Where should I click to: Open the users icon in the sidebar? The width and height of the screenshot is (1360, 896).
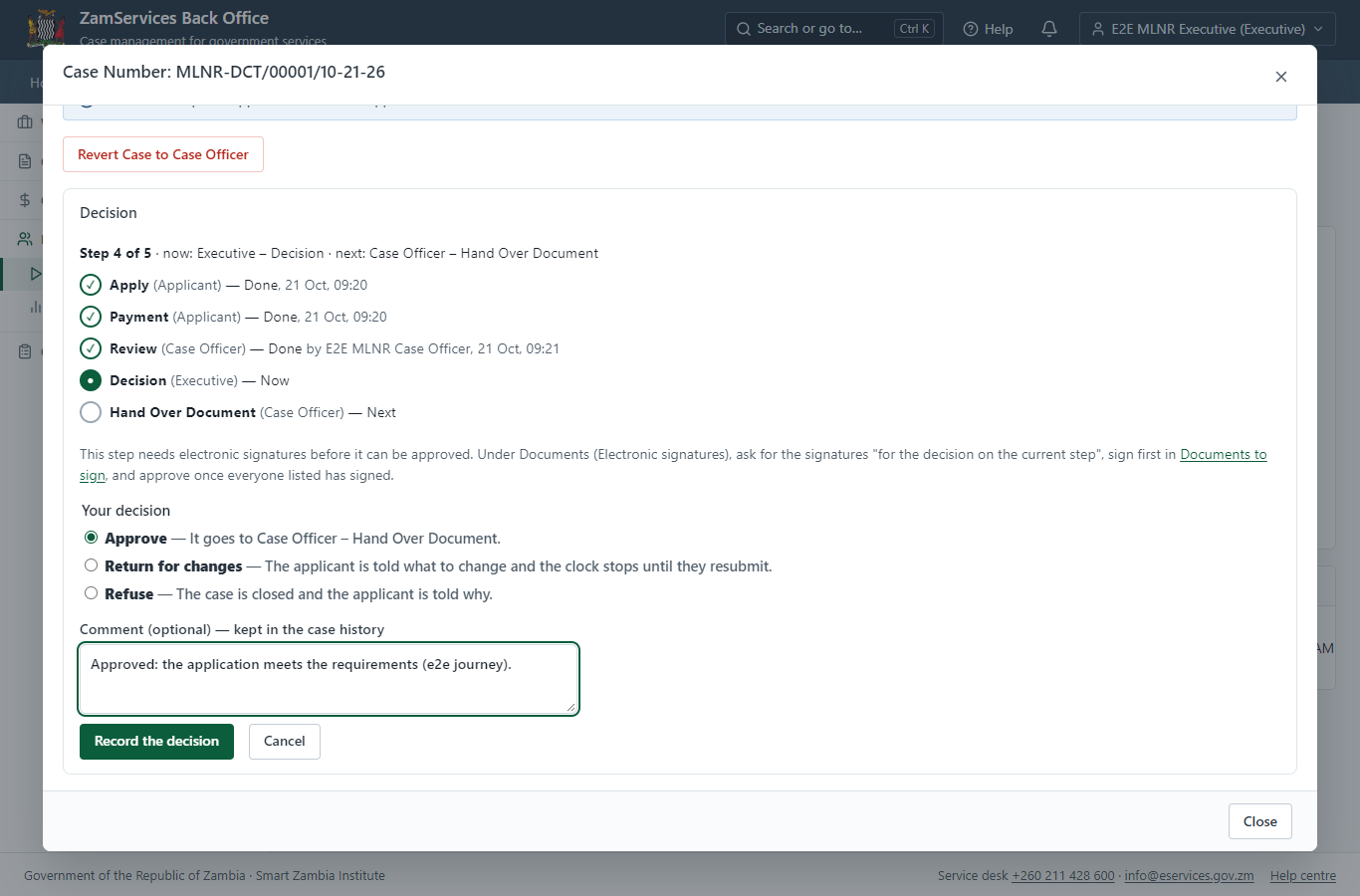(x=25, y=239)
